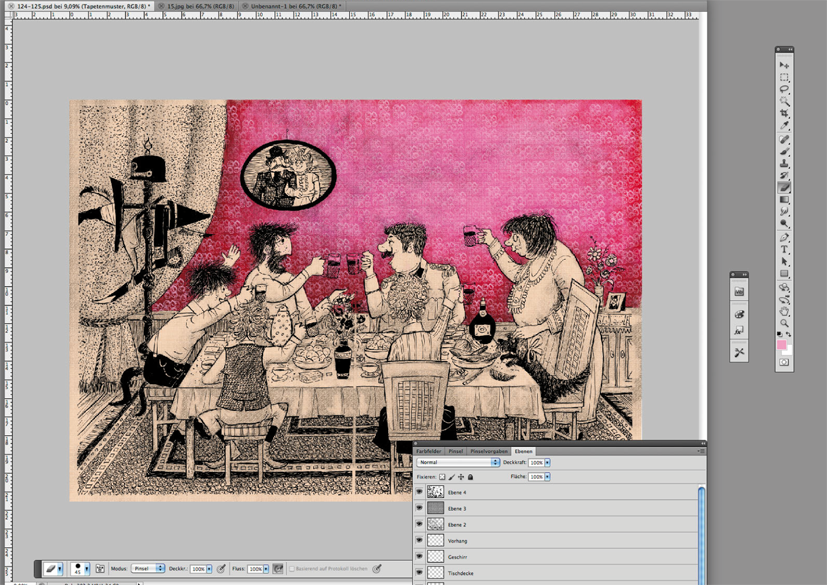This screenshot has height=585, width=827.
Task: Select the Rectangular Marquee tool
Action: pos(784,77)
